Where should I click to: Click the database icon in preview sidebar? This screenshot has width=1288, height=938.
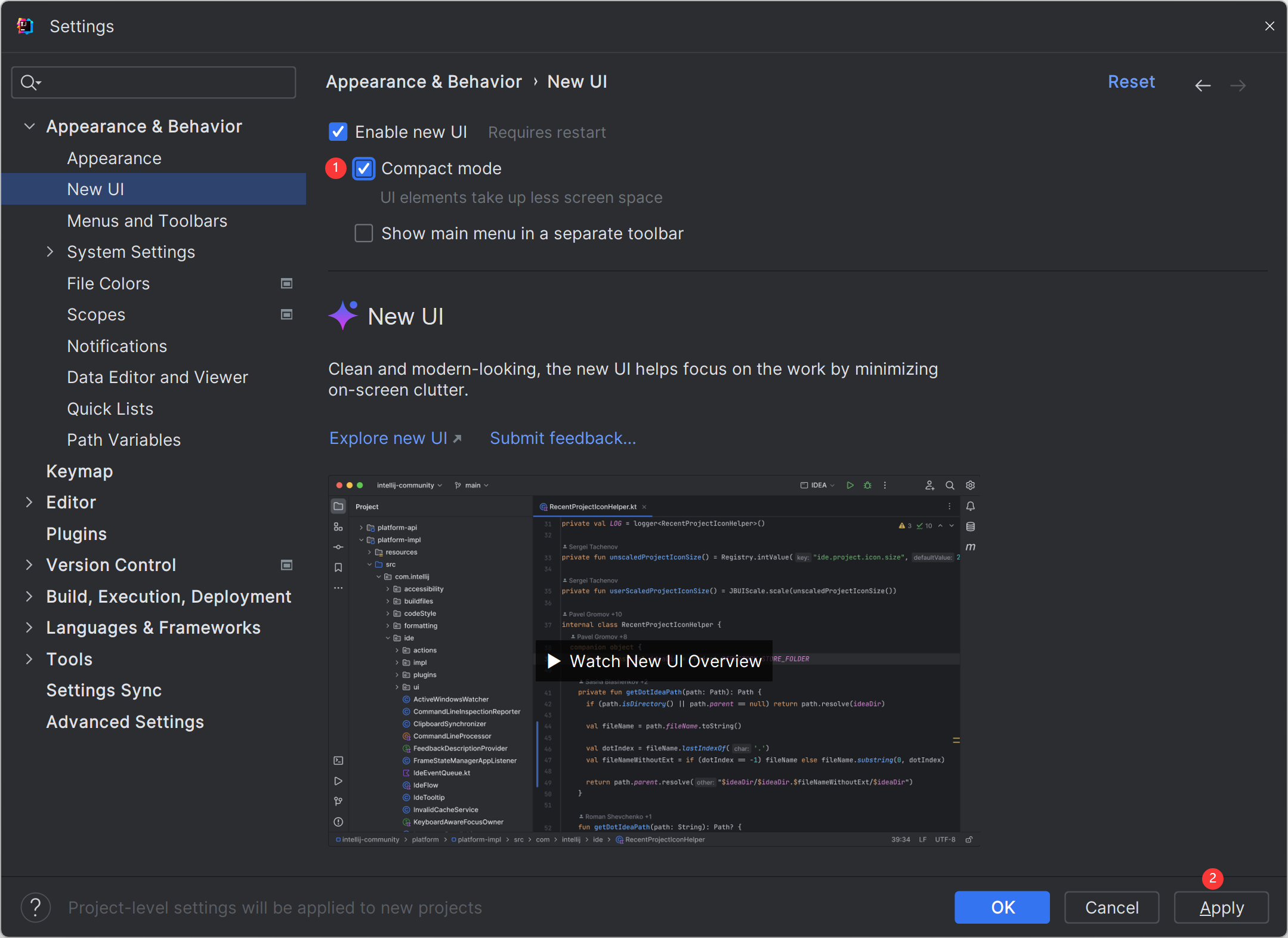971,526
